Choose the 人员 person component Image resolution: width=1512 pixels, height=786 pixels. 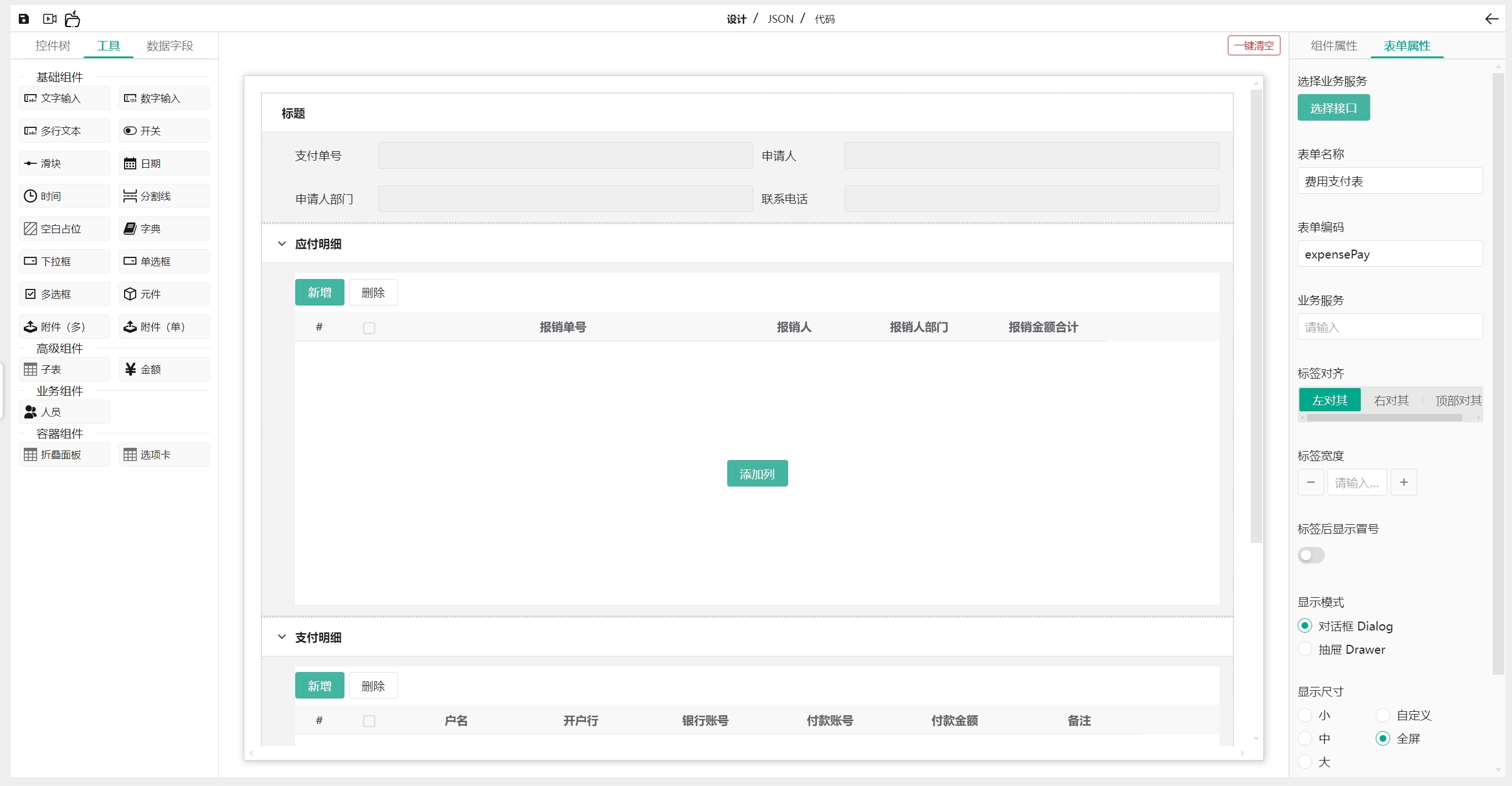click(x=64, y=412)
